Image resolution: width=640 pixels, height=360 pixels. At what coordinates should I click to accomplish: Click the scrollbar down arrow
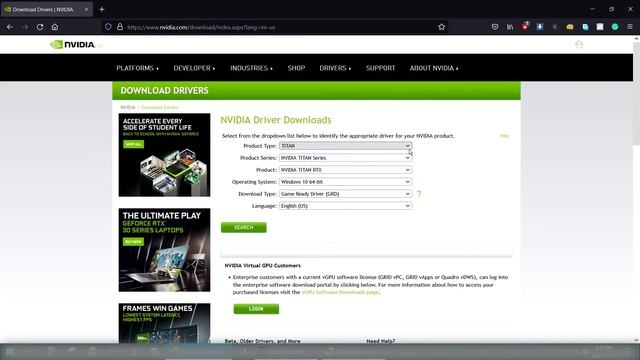point(636,340)
